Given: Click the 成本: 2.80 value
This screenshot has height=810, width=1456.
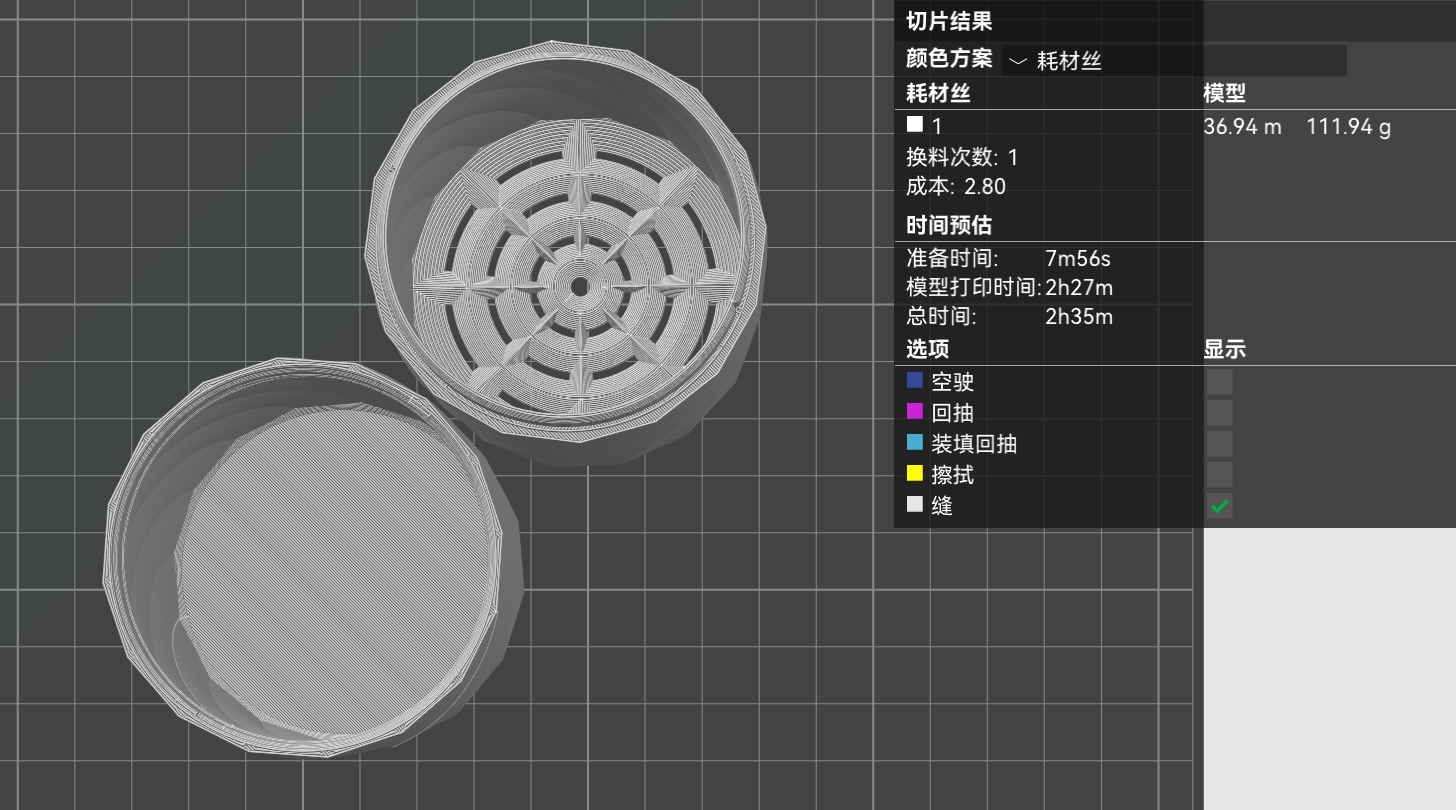Looking at the screenshot, I should pyautogui.click(x=955, y=187).
